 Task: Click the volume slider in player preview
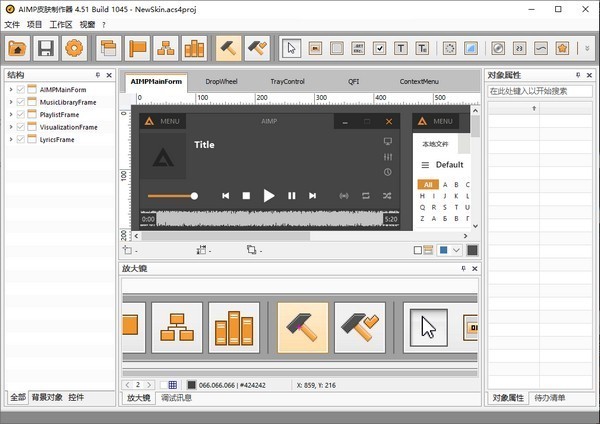pyautogui.click(x=173, y=196)
